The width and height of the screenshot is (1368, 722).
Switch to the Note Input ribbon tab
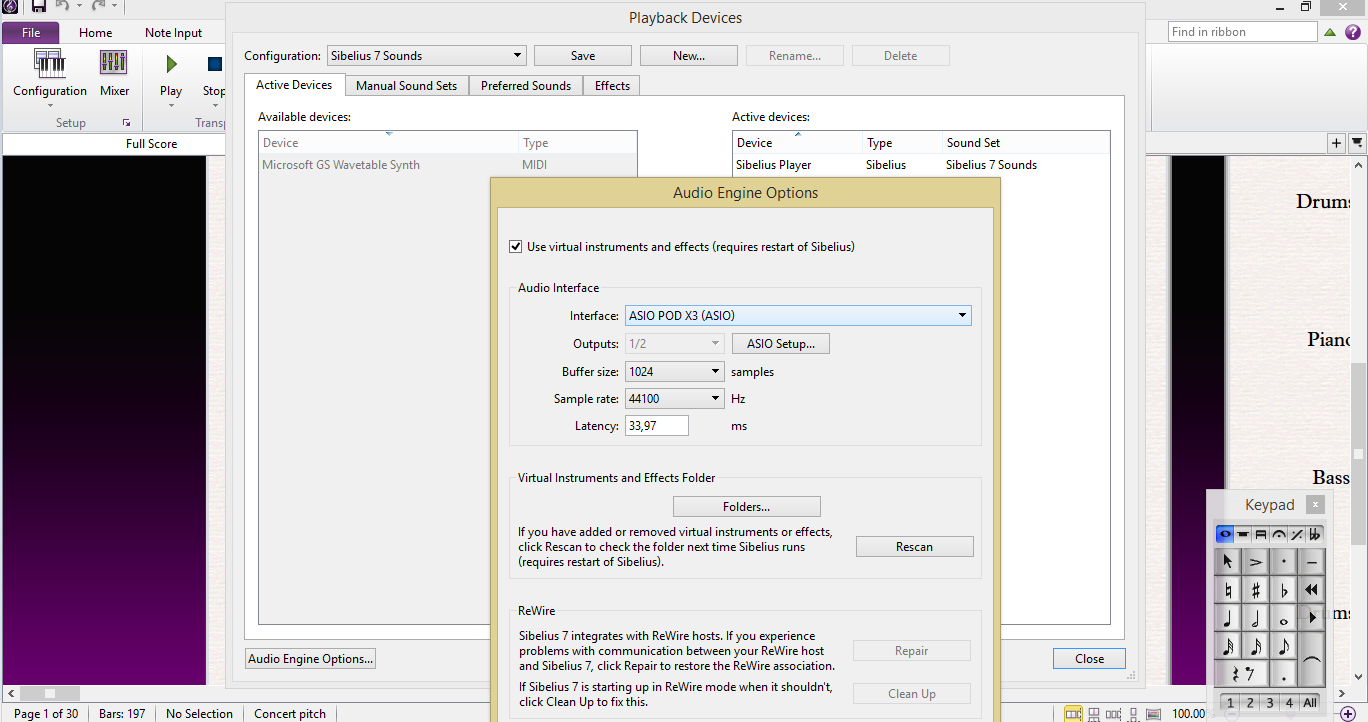coord(173,32)
